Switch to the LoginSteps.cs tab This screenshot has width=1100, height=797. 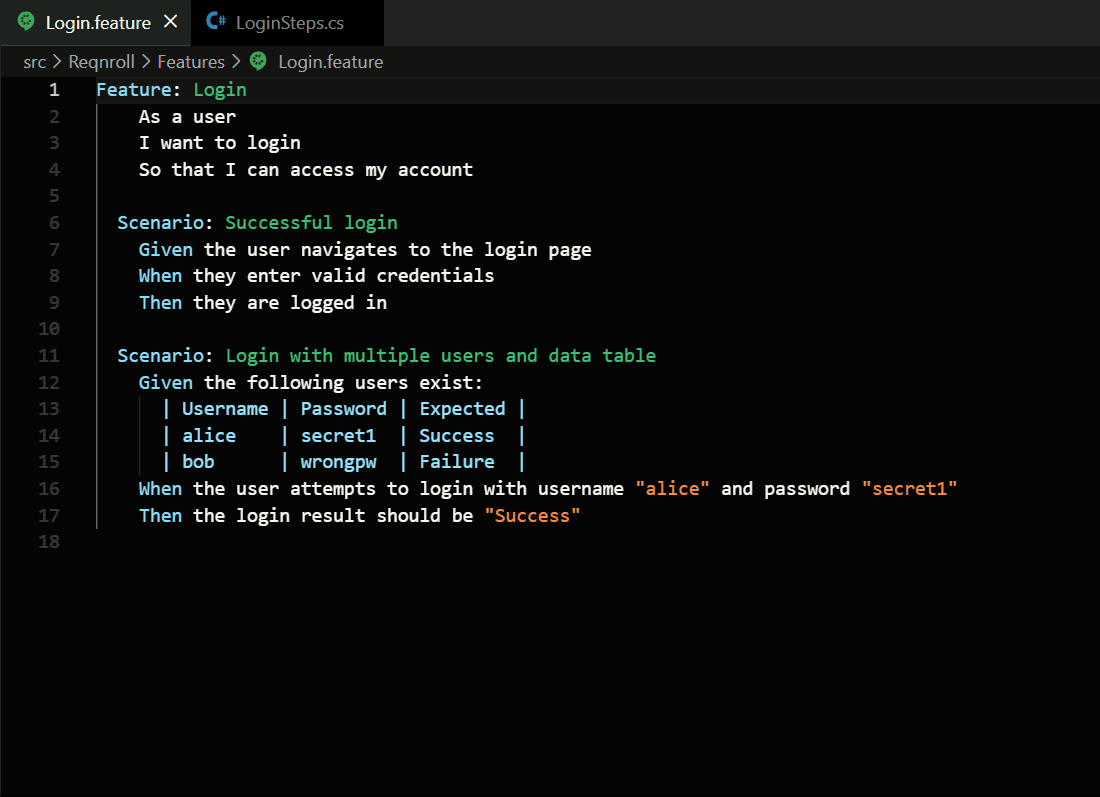click(x=289, y=23)
